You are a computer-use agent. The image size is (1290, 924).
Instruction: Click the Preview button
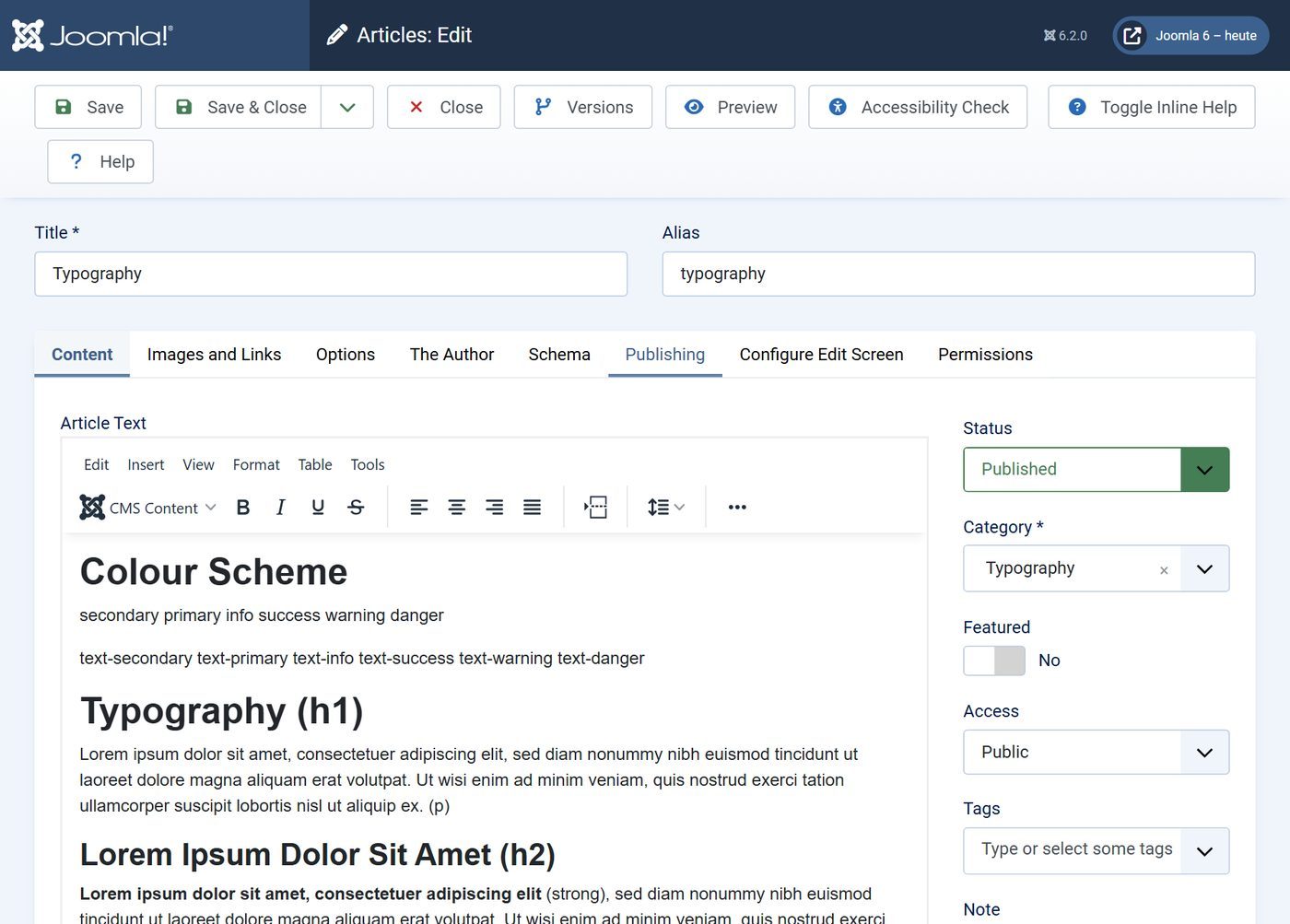click(x=731, y=107)
